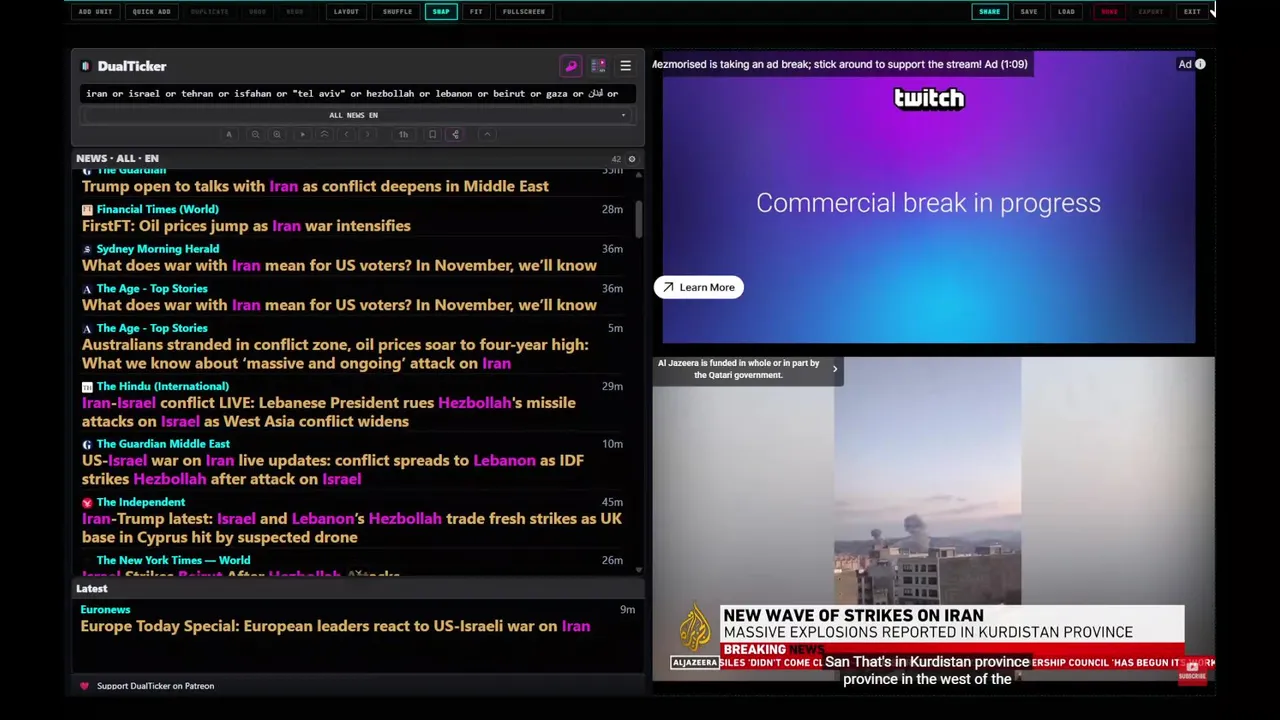The height and width of the screenshot is (720, 1280).
Task: Click the zoom out magnifier icon
Action: click(x=255, y=134)
